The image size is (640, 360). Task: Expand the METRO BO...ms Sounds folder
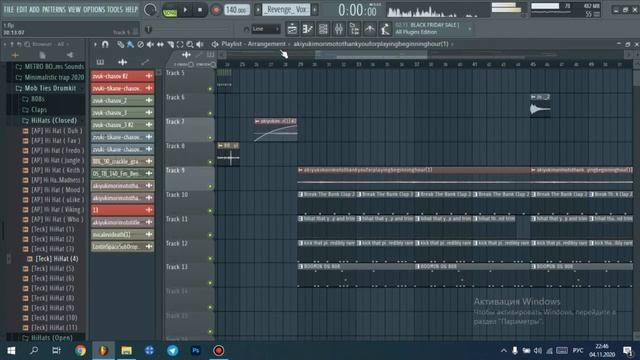[x=49, y=67]
